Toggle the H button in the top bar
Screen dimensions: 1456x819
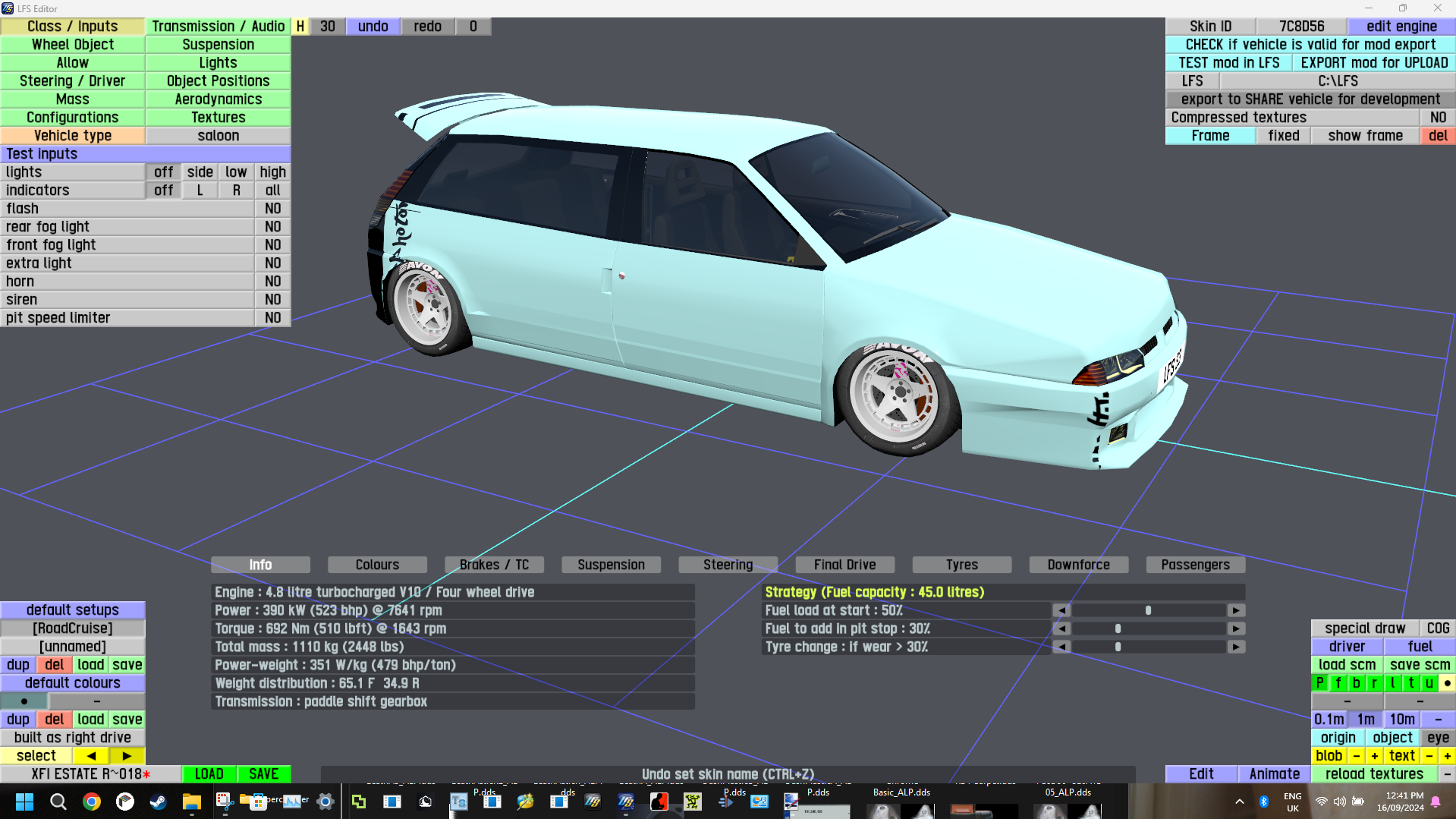(300, 27)
